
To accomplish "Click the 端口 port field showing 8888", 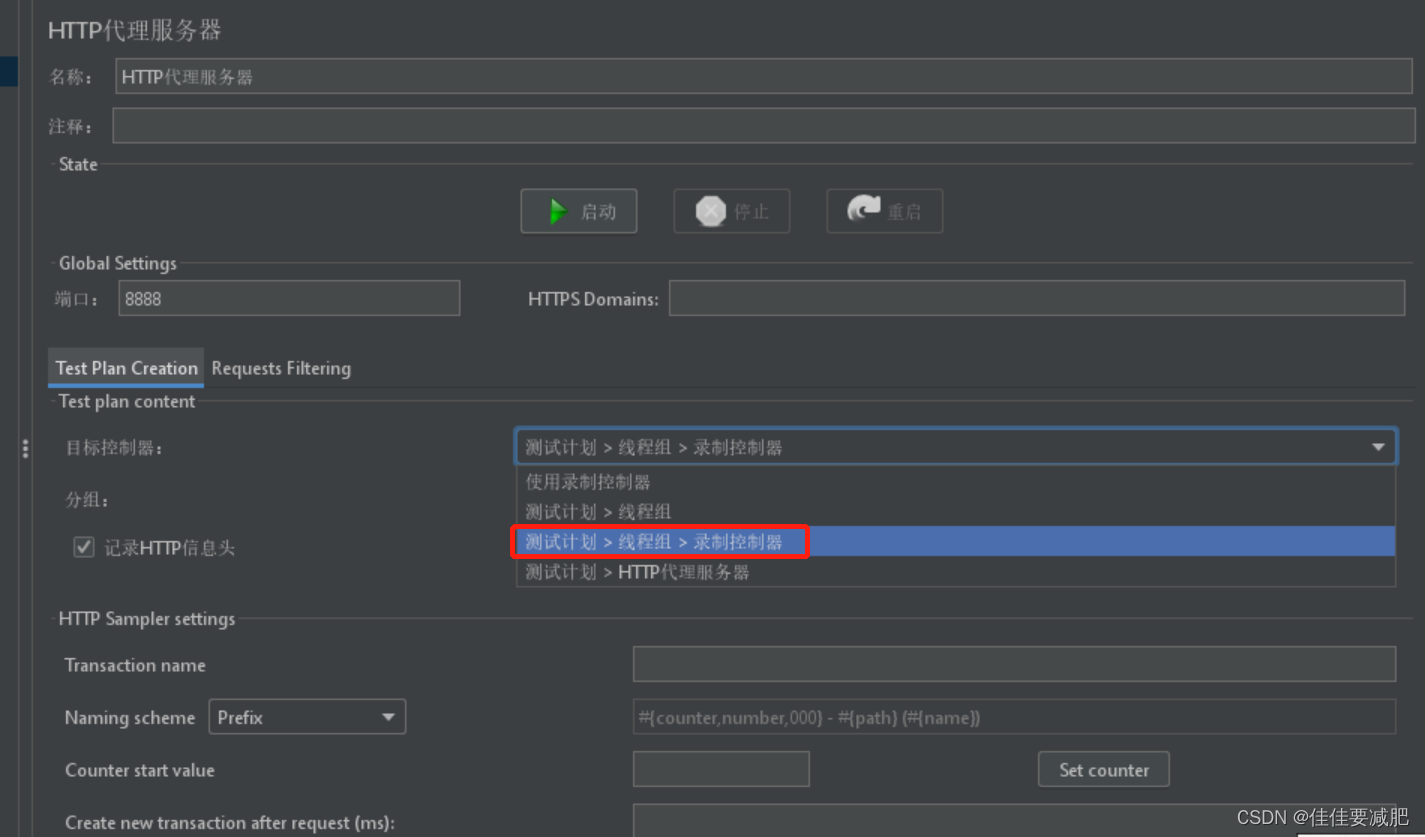I will coord(289,298).
